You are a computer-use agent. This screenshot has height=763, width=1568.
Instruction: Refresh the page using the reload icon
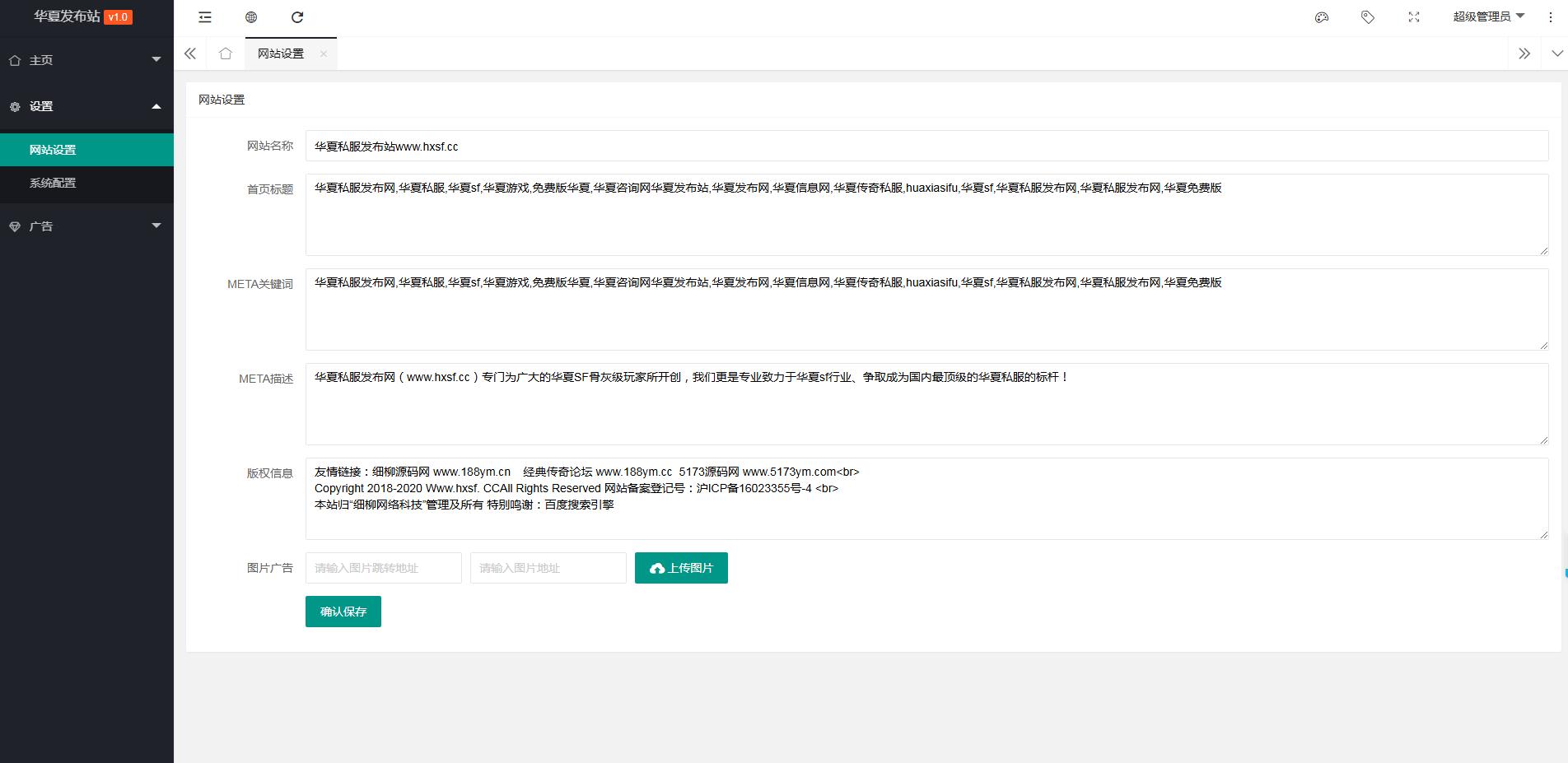click(297, 16)
